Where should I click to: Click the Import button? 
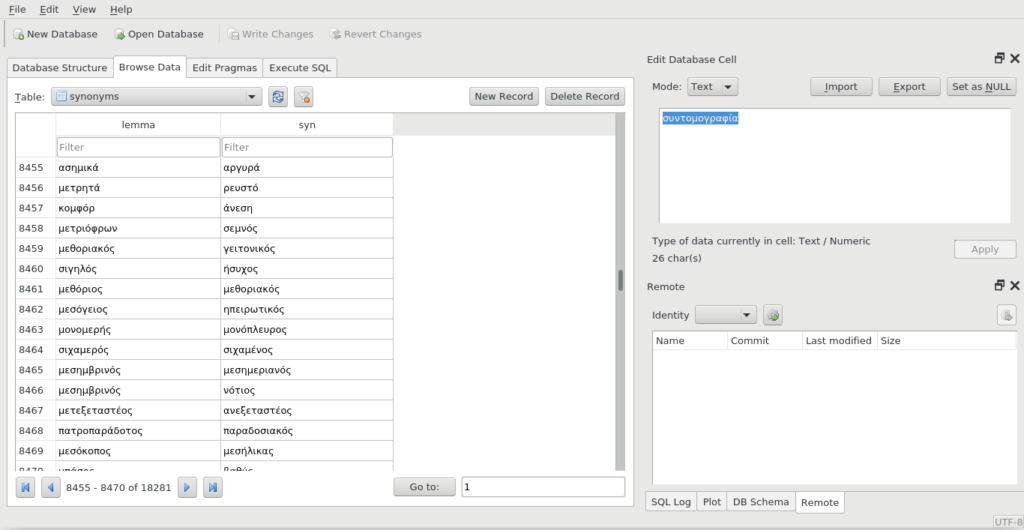click(842, 87)
